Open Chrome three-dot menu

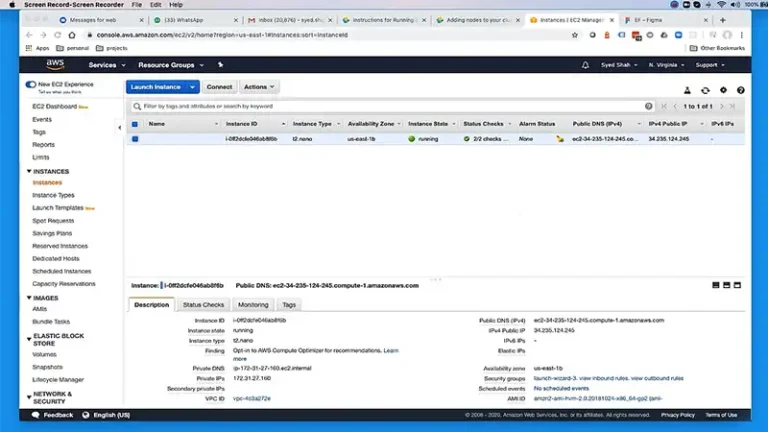(742, 35)
